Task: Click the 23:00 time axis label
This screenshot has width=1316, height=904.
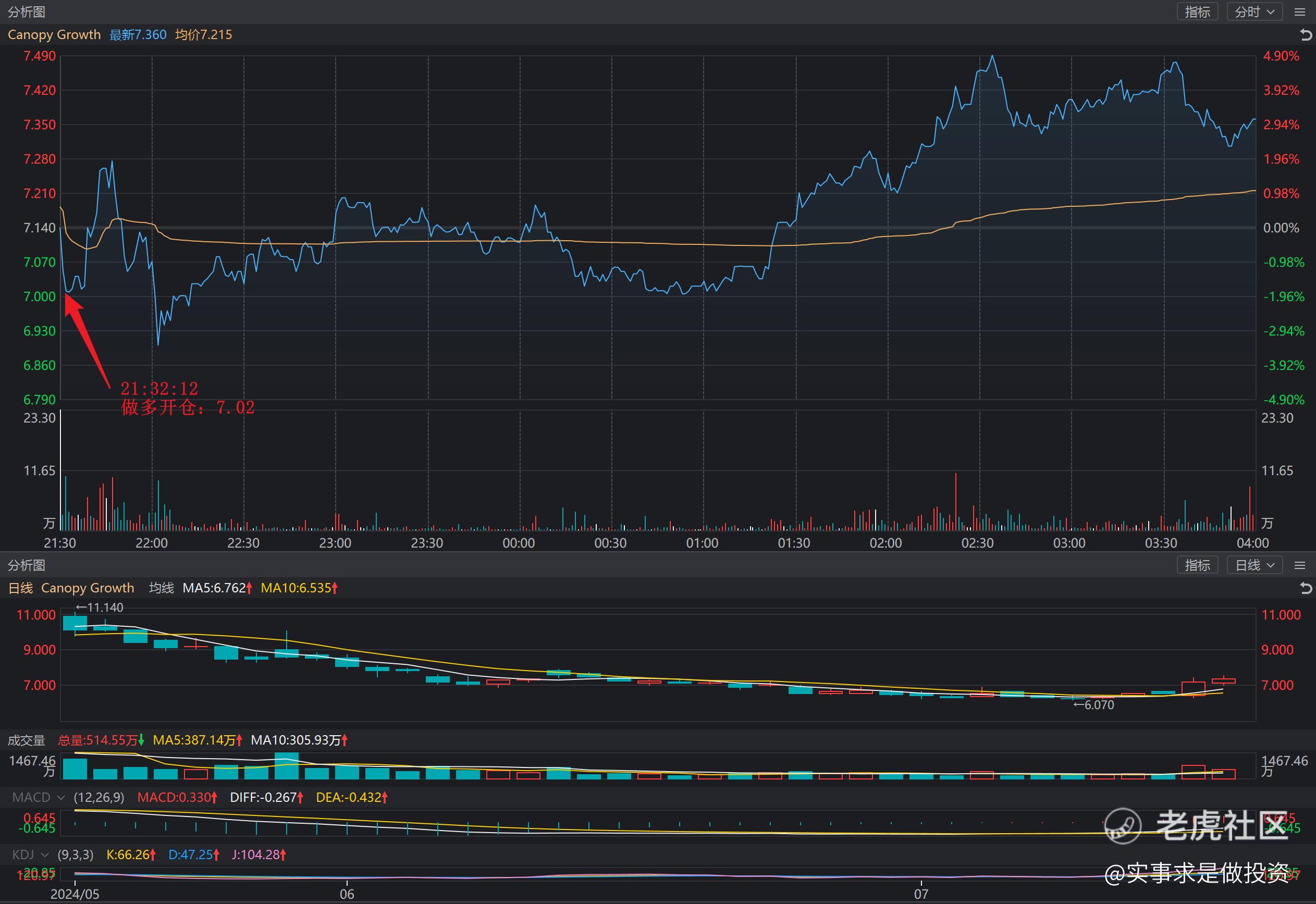Action: tap(335, 543)
